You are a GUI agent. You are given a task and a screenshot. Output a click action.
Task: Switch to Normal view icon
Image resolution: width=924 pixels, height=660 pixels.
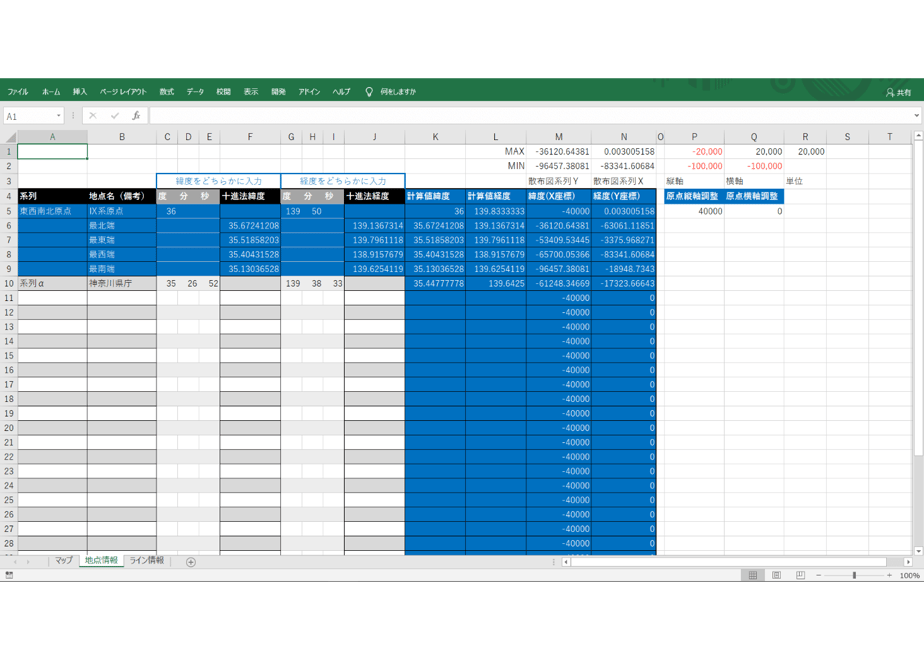coord(753,575)
